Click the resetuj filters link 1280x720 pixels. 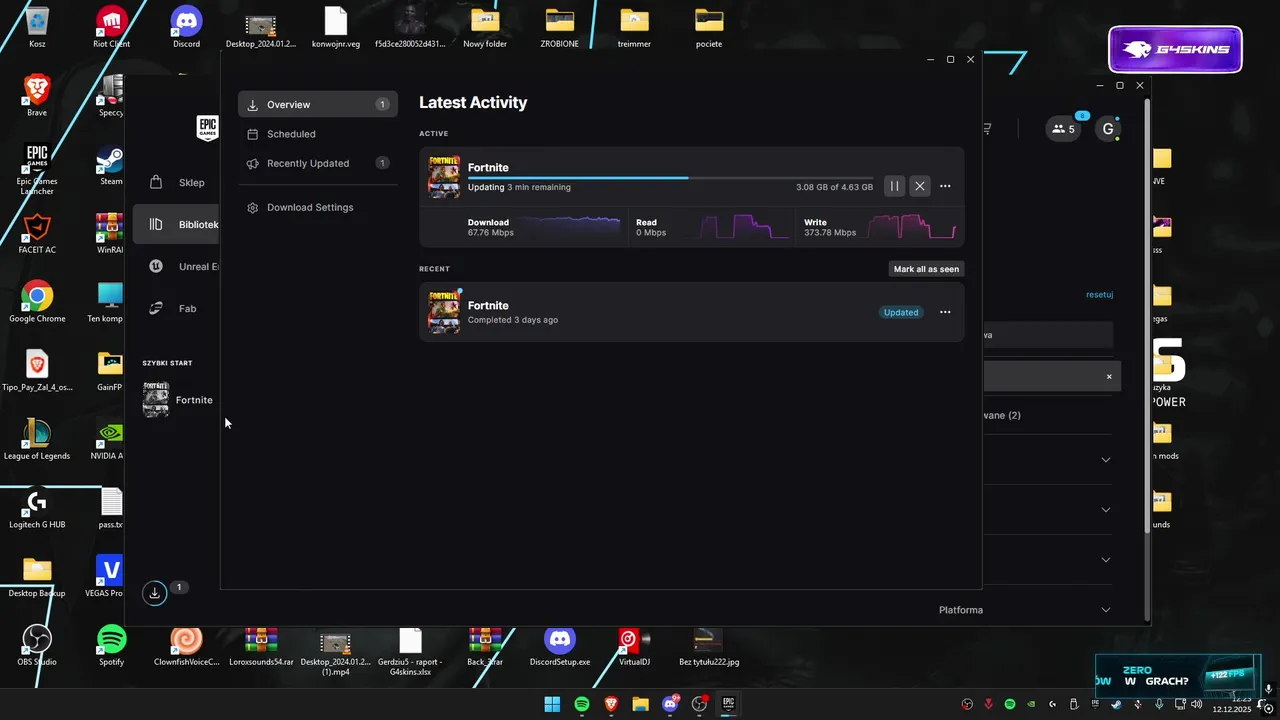click(x=1100, y=295)
